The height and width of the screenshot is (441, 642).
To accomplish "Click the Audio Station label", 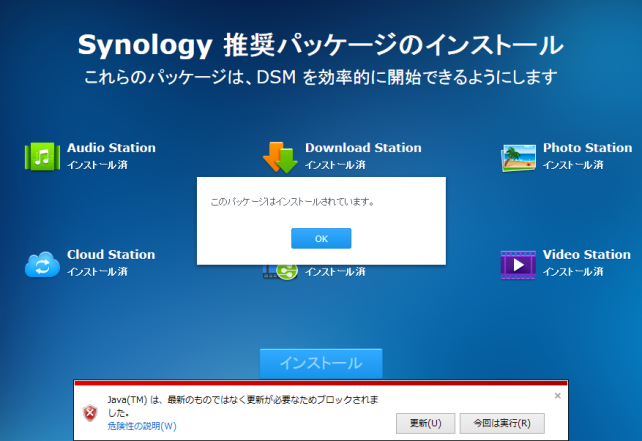I will tap(111, 148).
